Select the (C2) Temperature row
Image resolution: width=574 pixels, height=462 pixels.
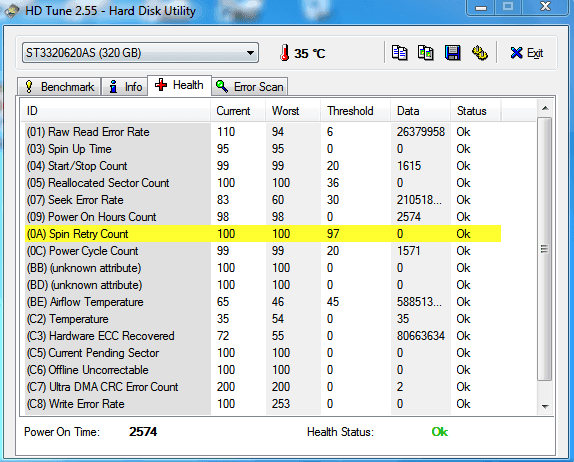pyautogui.click(x=263, y=319)
